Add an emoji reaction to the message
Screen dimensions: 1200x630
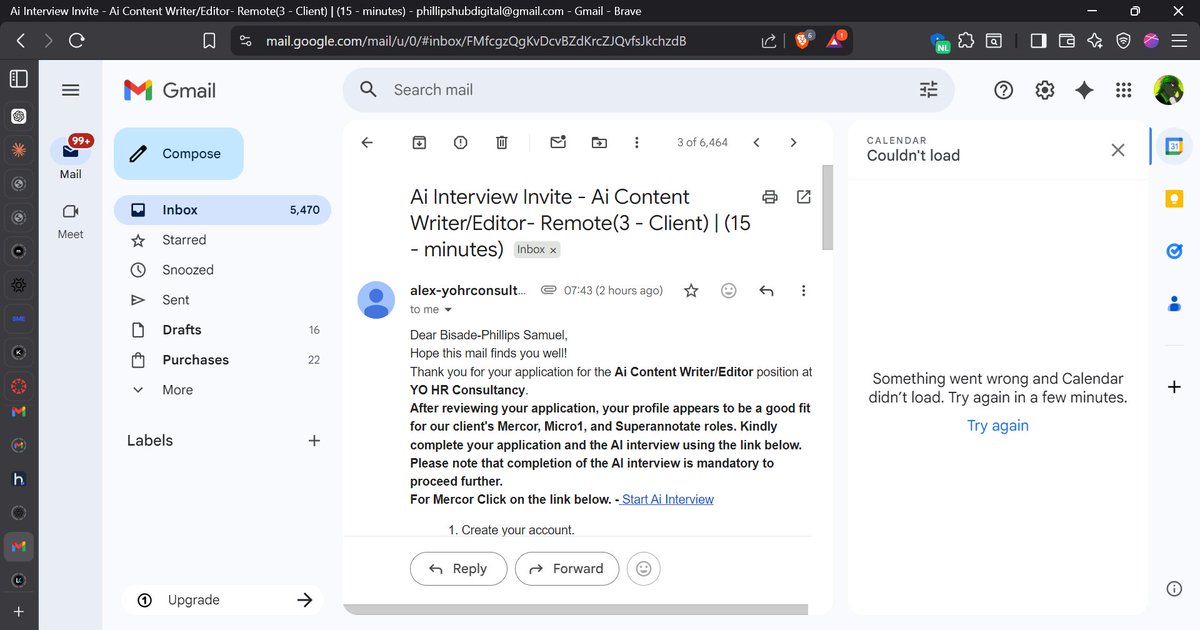click(728, 290)
